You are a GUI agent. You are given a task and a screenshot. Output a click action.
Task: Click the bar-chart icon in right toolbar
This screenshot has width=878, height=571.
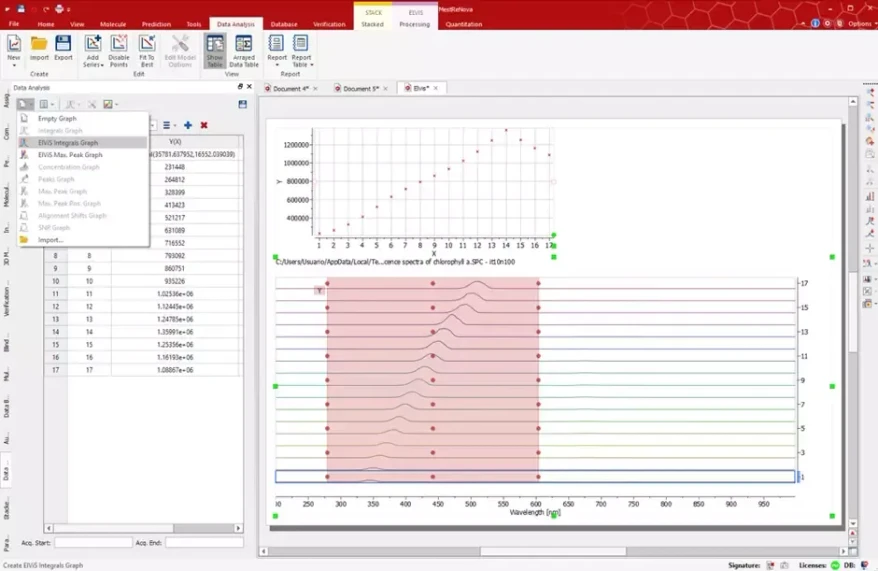pos(870,196)
